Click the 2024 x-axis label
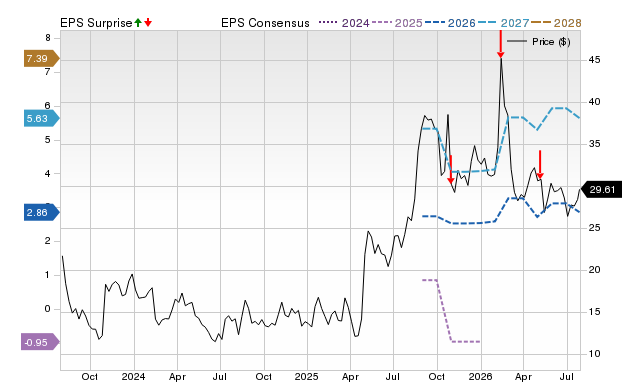Viewport: 640px width, 382px height. [x=133, y=376]
